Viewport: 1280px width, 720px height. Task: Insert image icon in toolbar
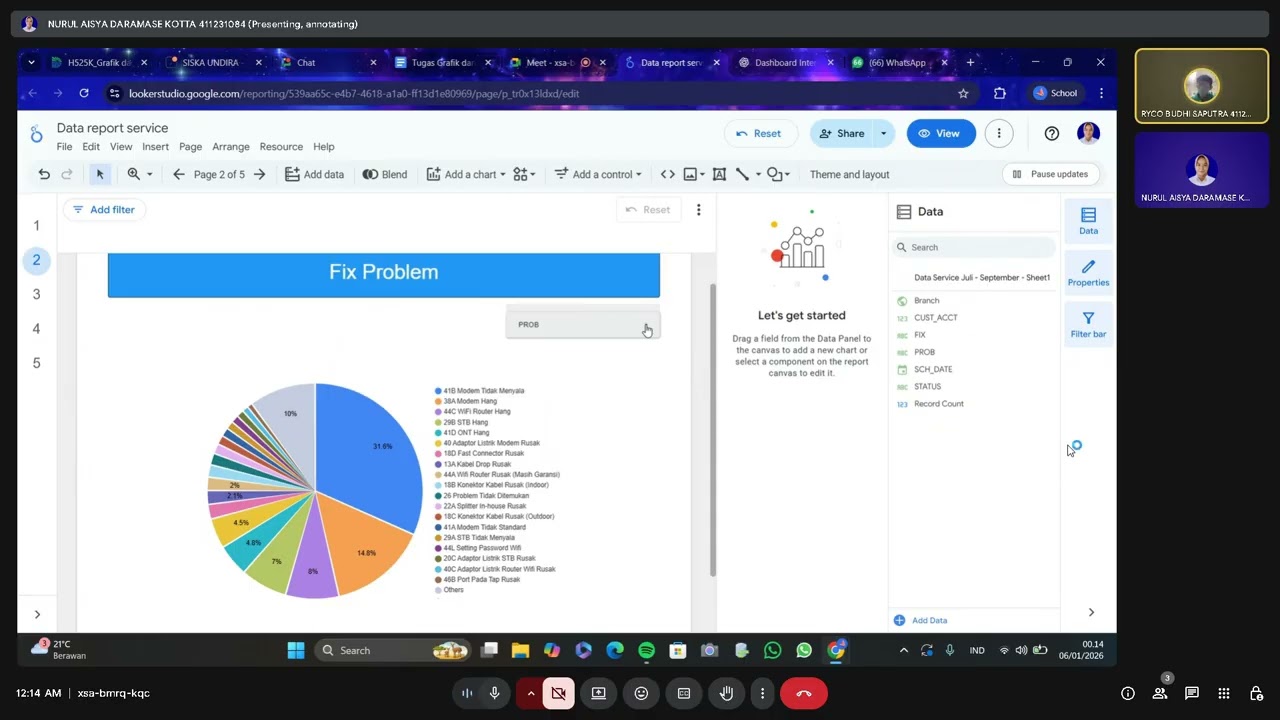(690, 174)
